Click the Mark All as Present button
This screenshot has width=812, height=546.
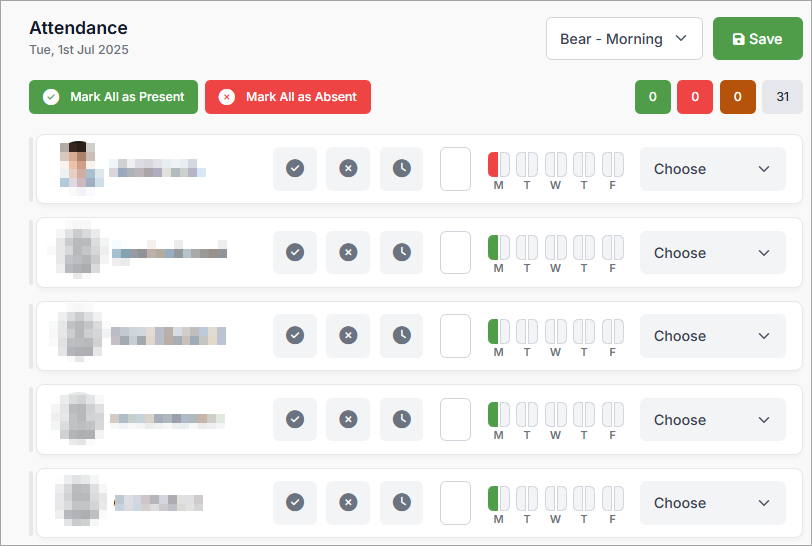tap(113, 97)
